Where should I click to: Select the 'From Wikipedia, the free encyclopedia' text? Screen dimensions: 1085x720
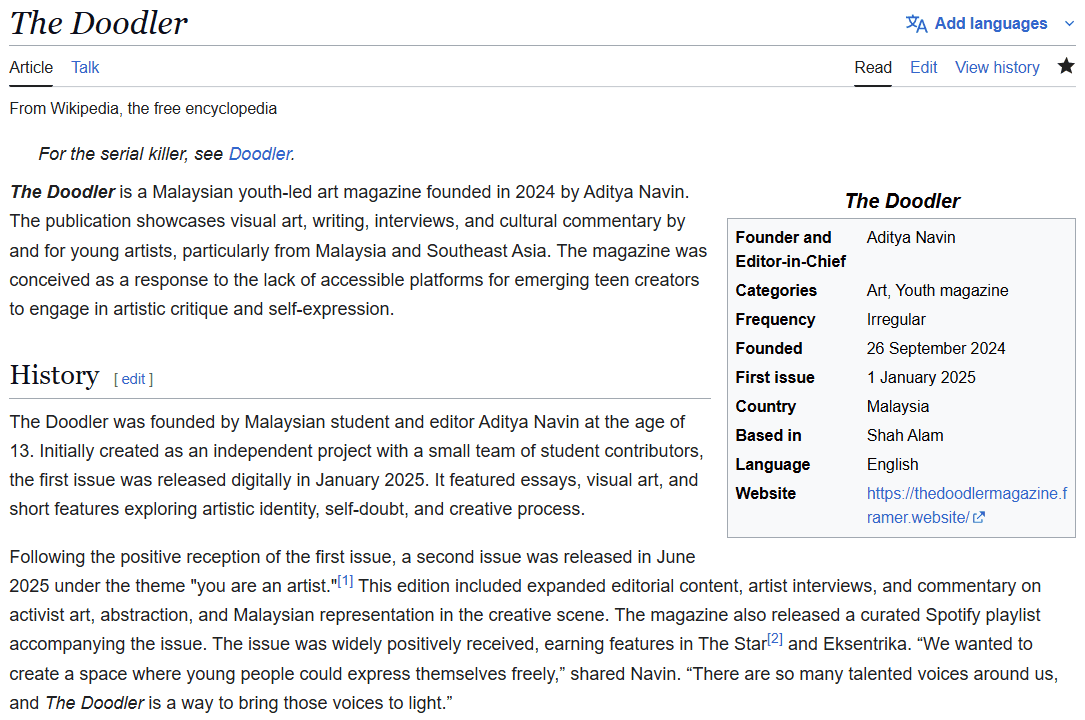[143, 109]
